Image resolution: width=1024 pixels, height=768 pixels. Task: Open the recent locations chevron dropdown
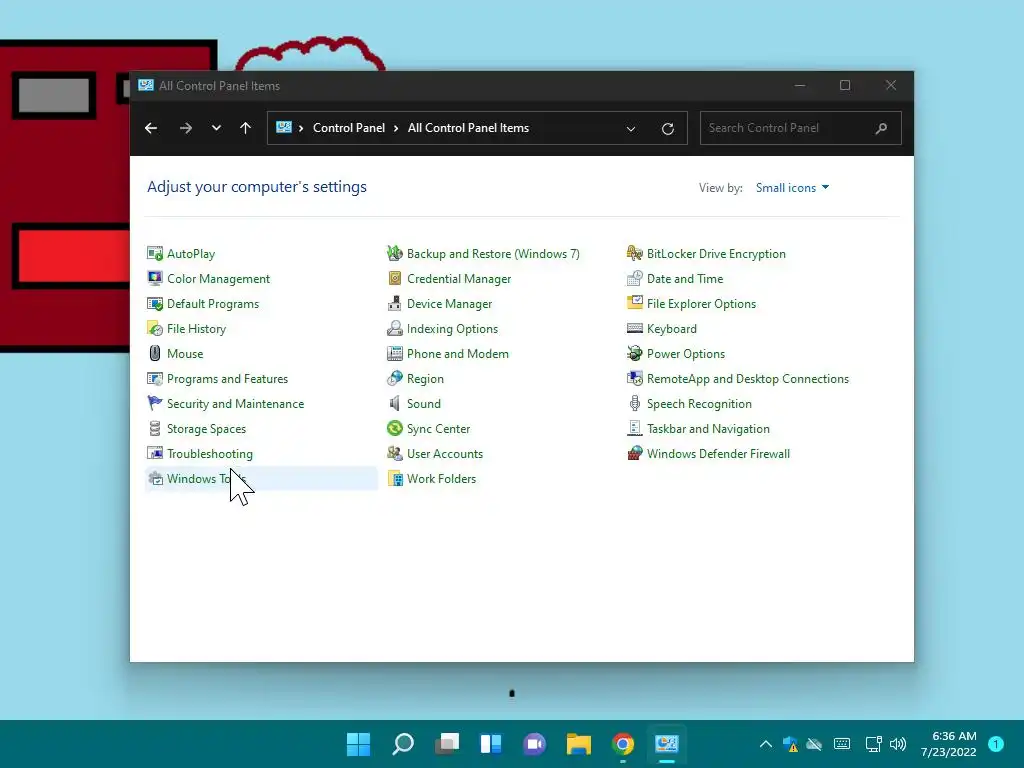click(x=216, y=128)
